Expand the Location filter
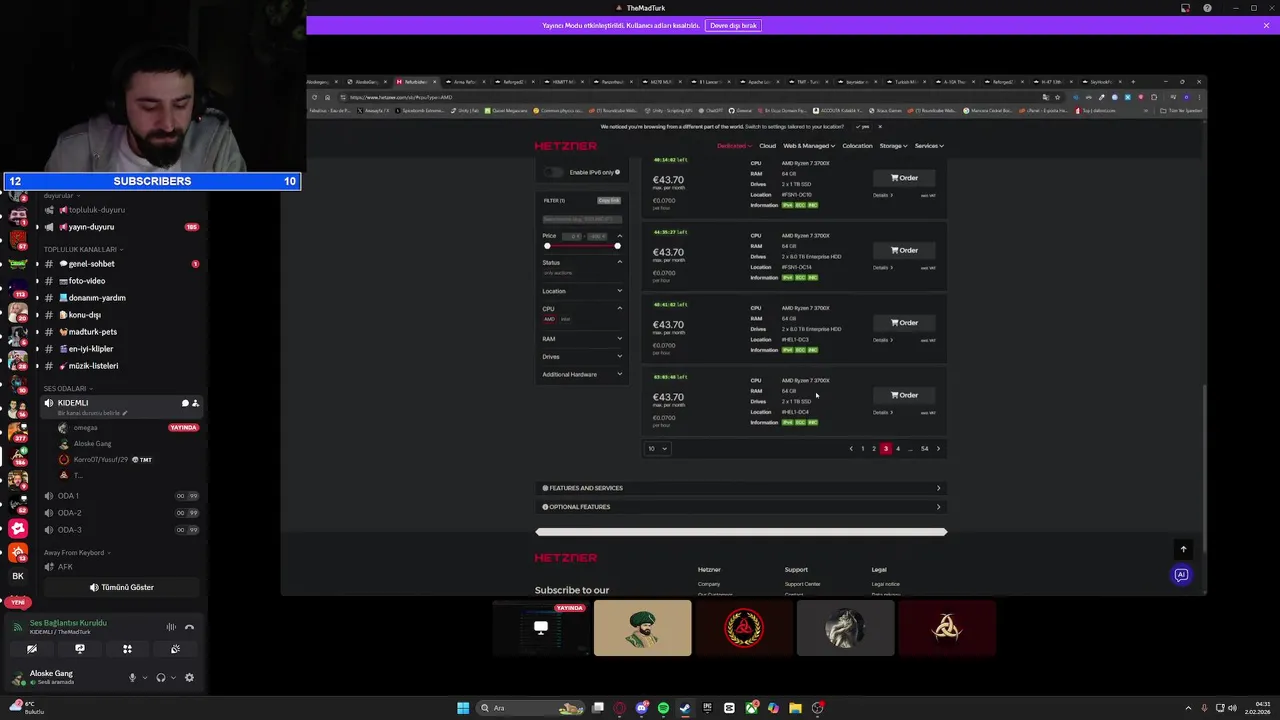This screenshot has width=1280, height=720. (x=582, y=291)
